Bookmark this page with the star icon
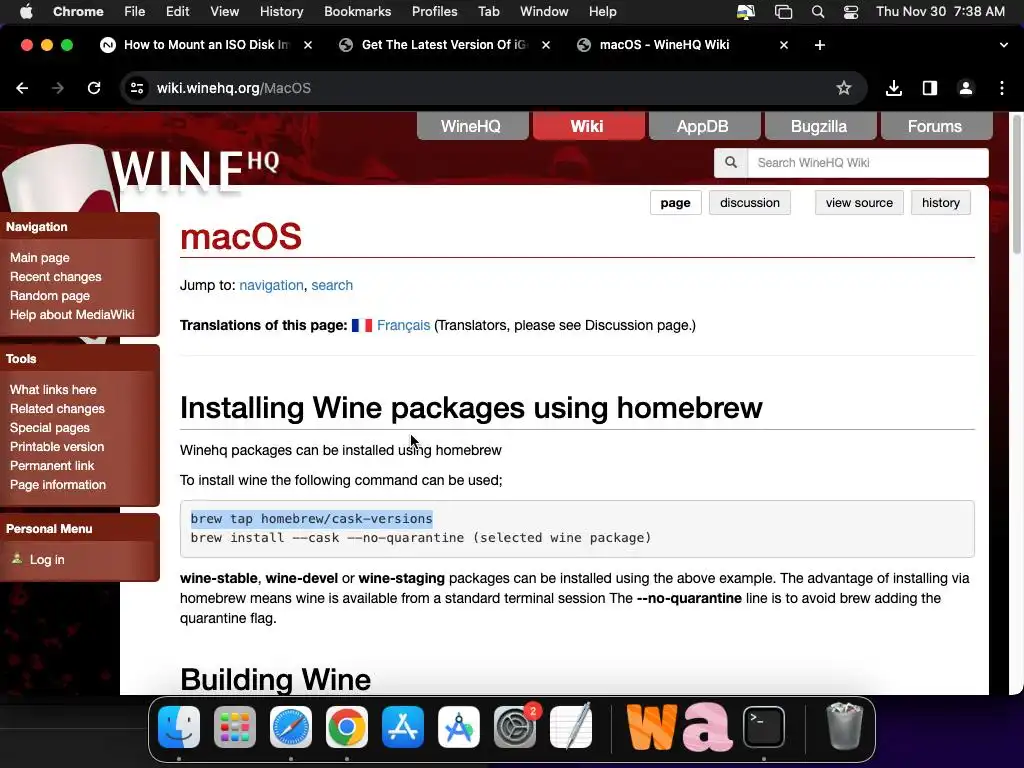 tap(844, 88)
